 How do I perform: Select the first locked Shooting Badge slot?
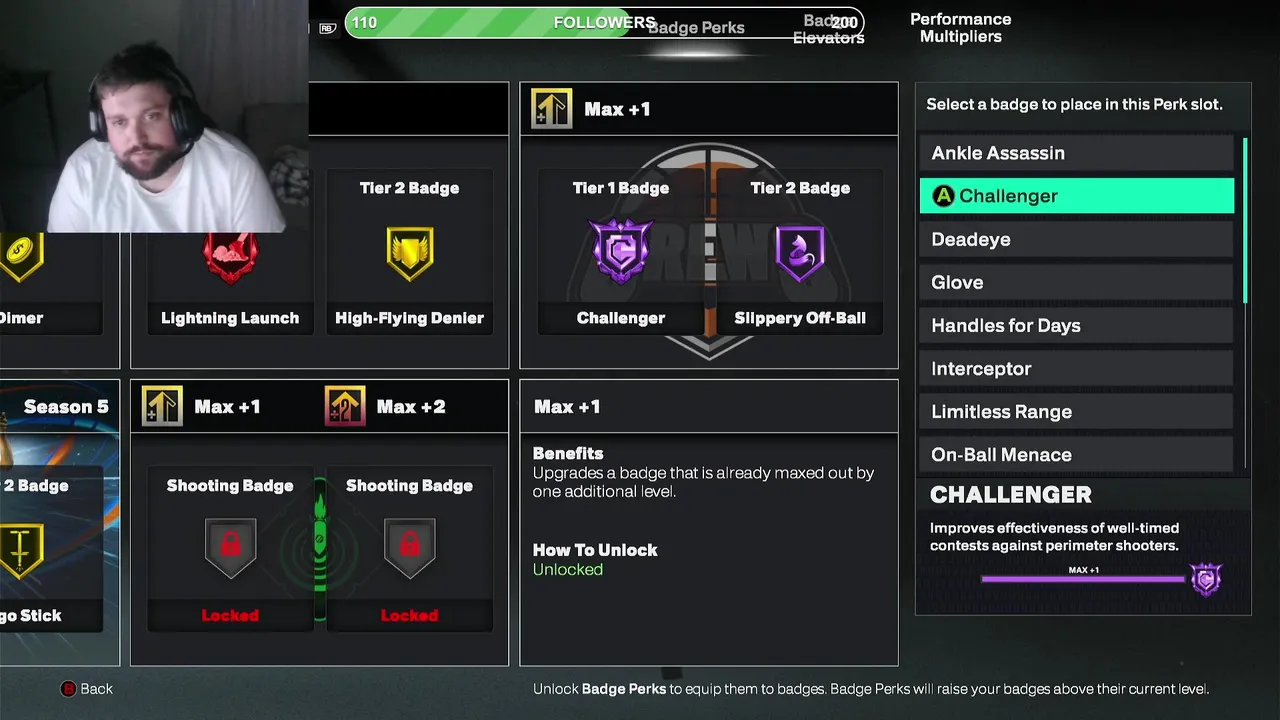point(230,548)
